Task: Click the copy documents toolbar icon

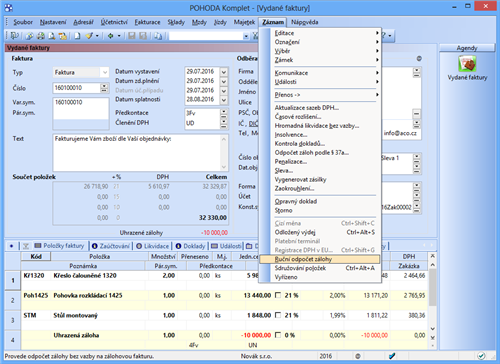Action: point(158,36)
